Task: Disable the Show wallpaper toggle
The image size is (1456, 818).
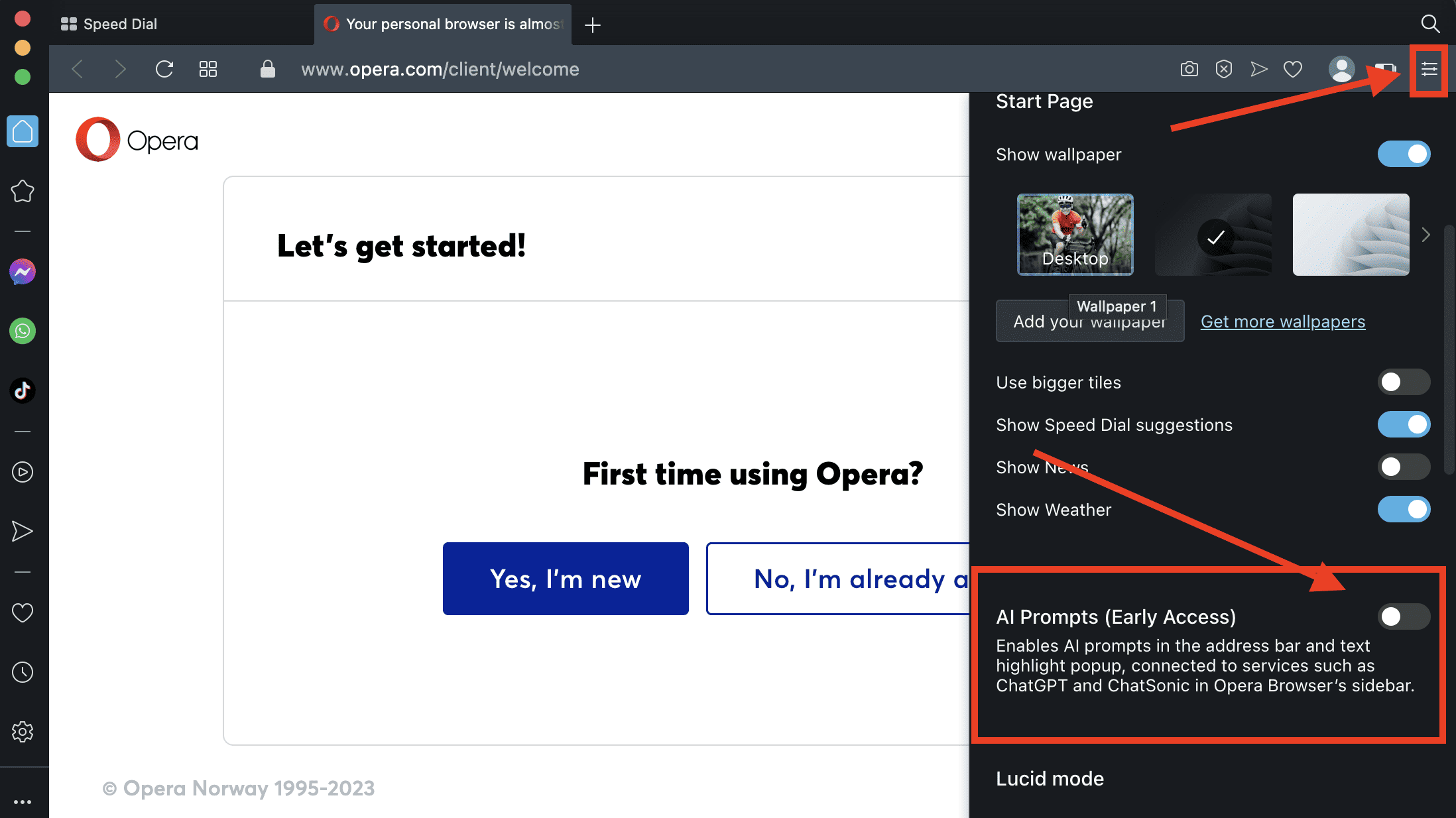Action: 1404,154
